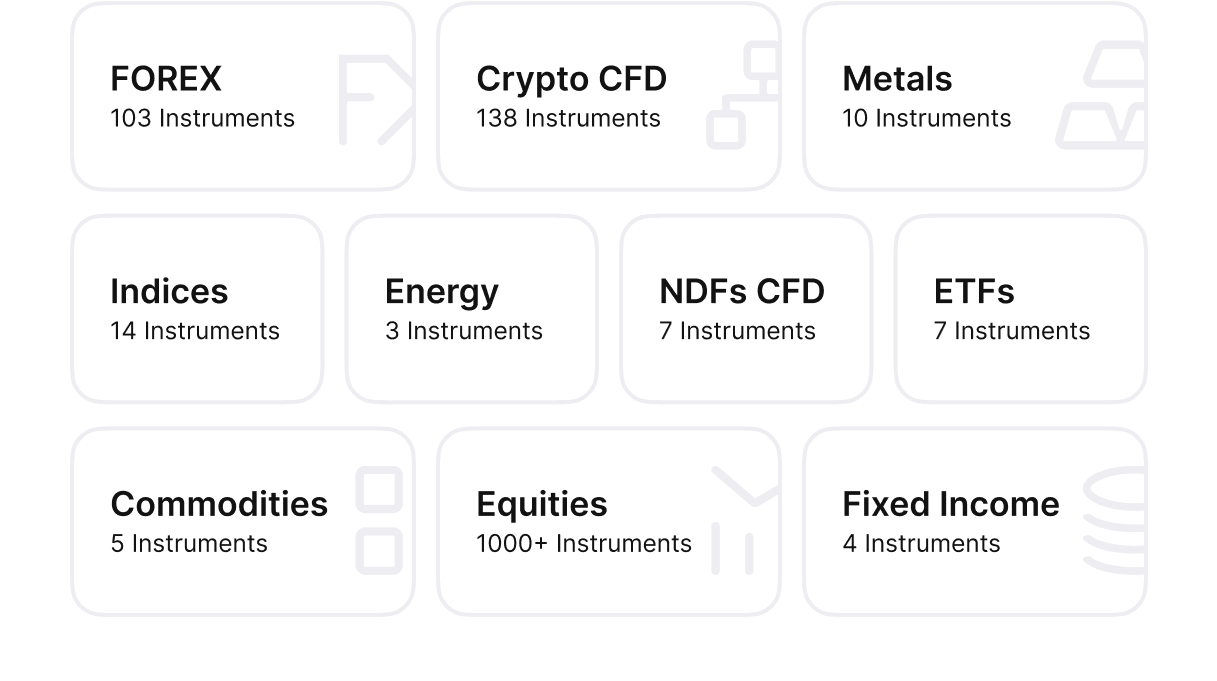
Task: Select Energy with 3 Instruments
Action: pyautogui.click(x=471, y=308)
